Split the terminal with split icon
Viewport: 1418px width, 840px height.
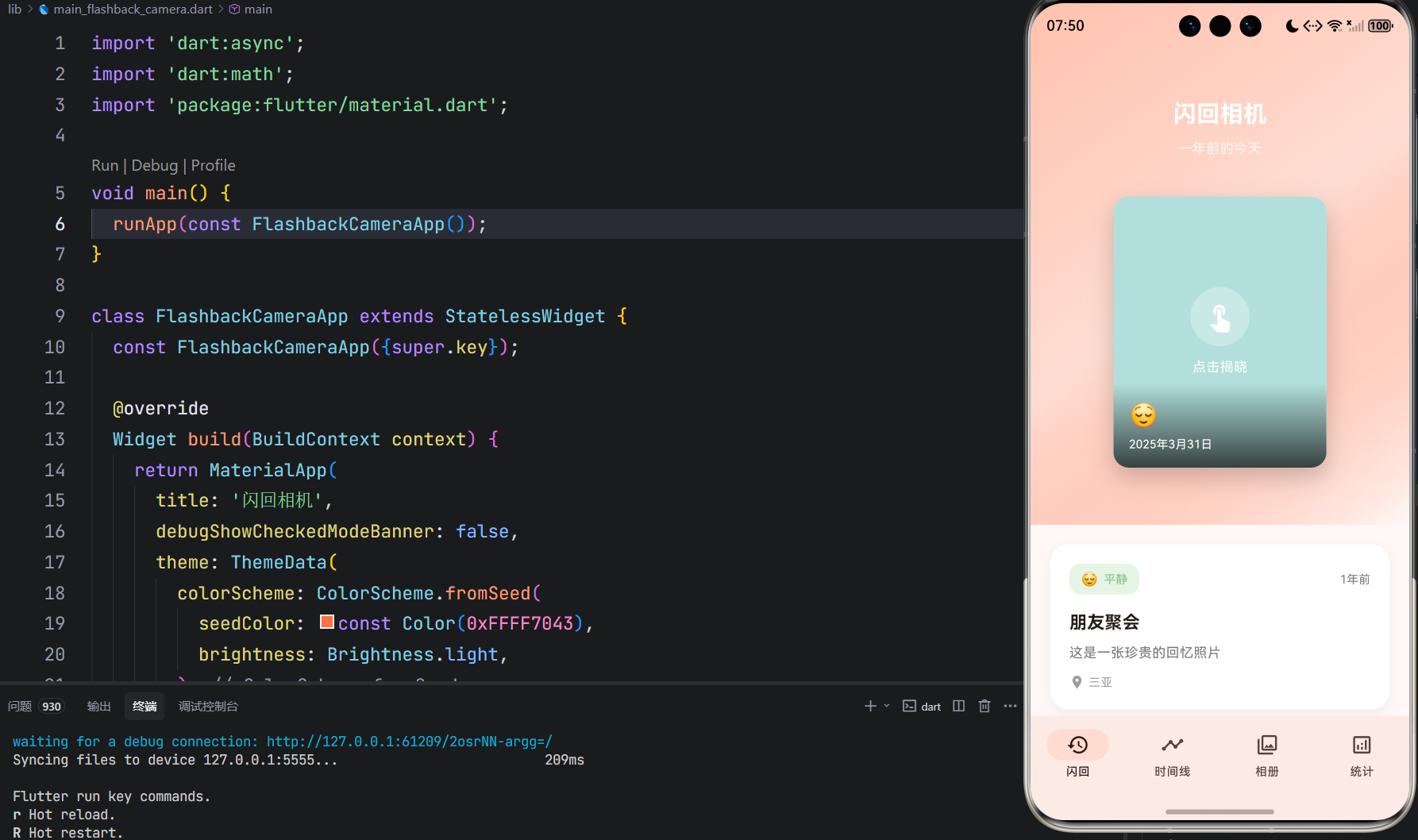pyautogui.click(x=959, y=706)
